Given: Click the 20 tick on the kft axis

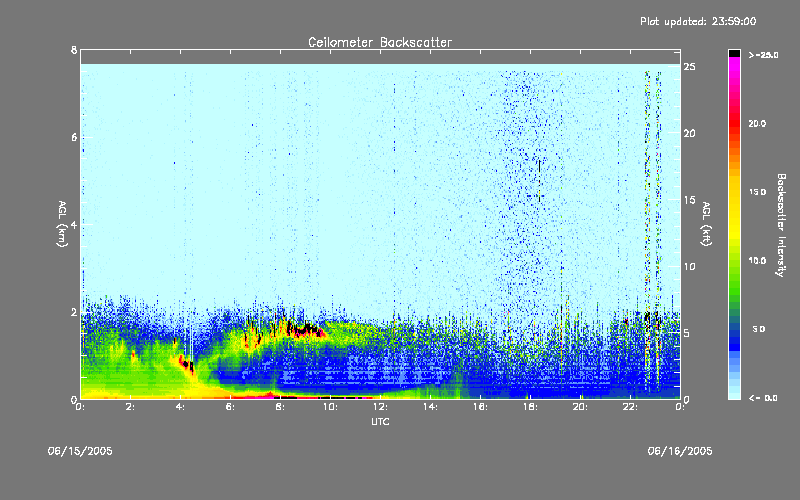Looking at the screenshot, I should [689, 133].
